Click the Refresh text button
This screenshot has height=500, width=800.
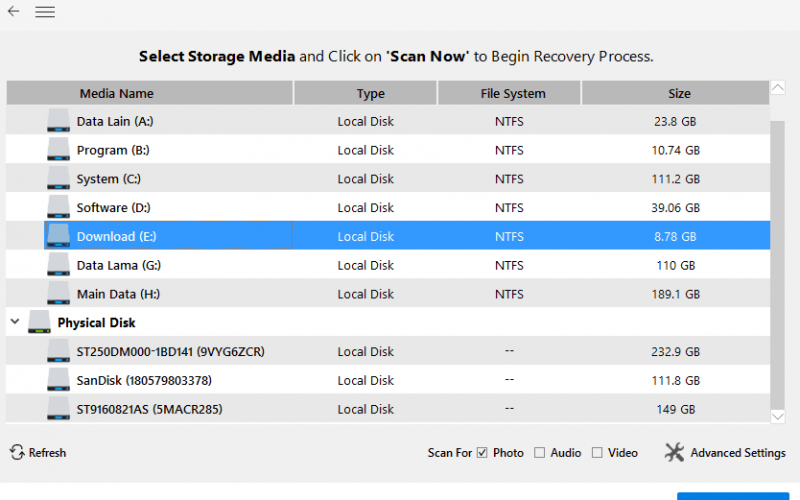[x=47, y=453]
